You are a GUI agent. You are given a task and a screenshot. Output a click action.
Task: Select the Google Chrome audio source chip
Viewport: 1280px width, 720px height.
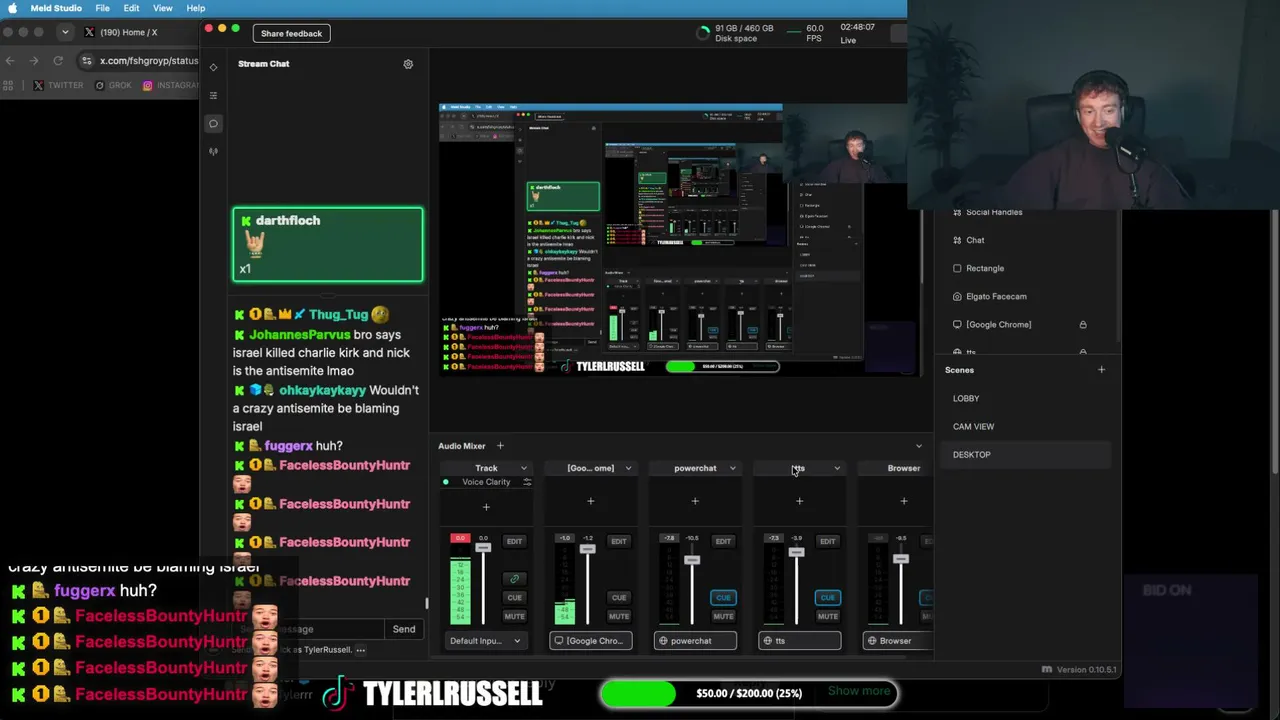coord(590,641)
